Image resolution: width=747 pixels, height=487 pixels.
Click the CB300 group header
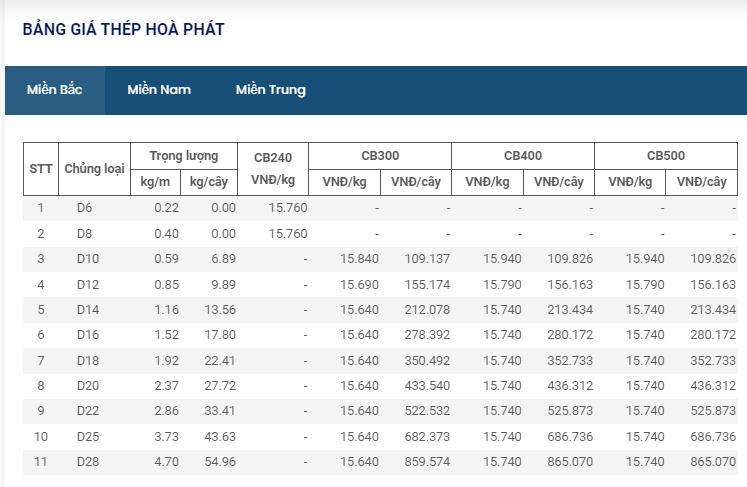380,156
